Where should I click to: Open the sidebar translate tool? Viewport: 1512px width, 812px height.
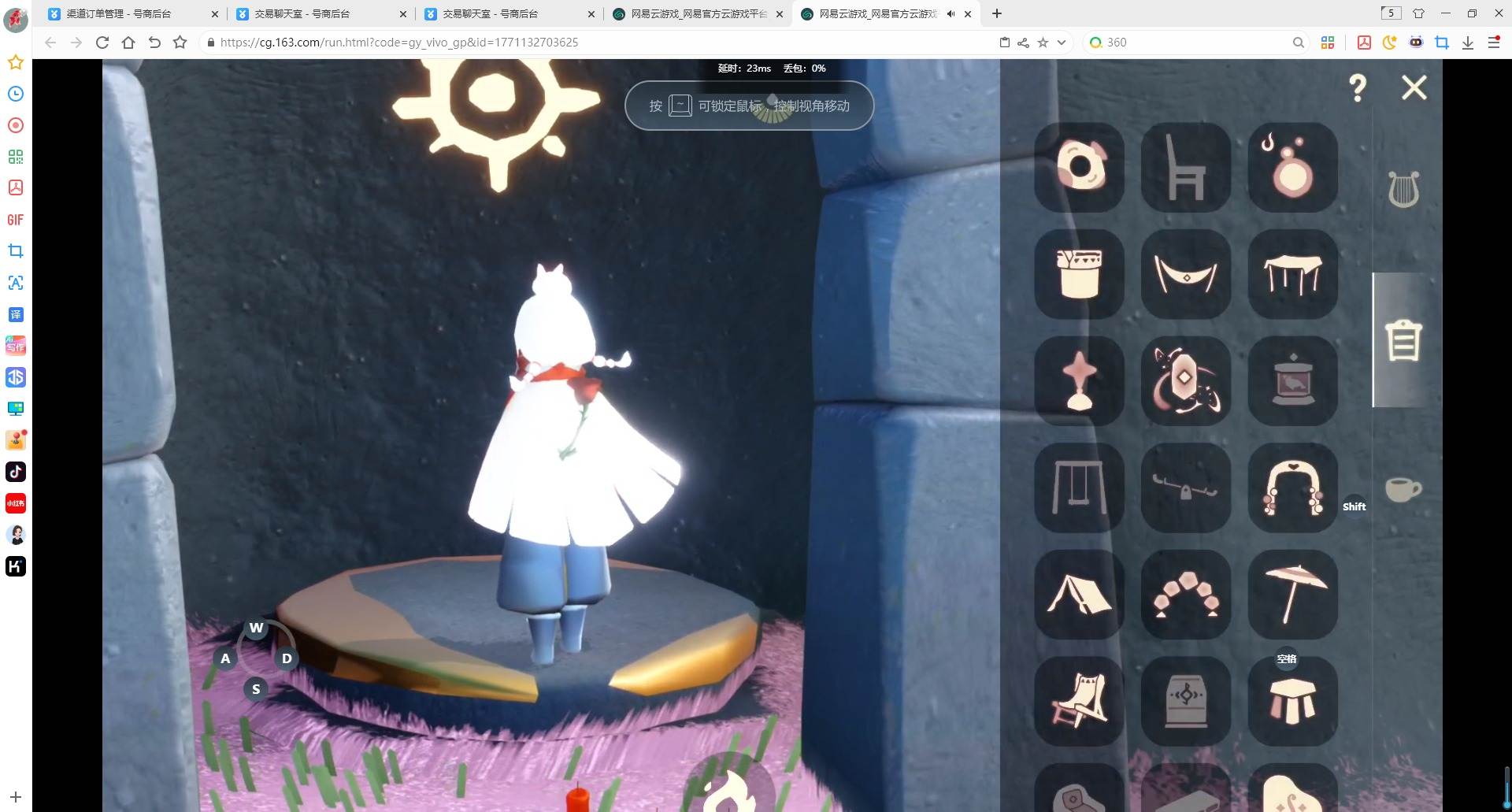[16, 314]
